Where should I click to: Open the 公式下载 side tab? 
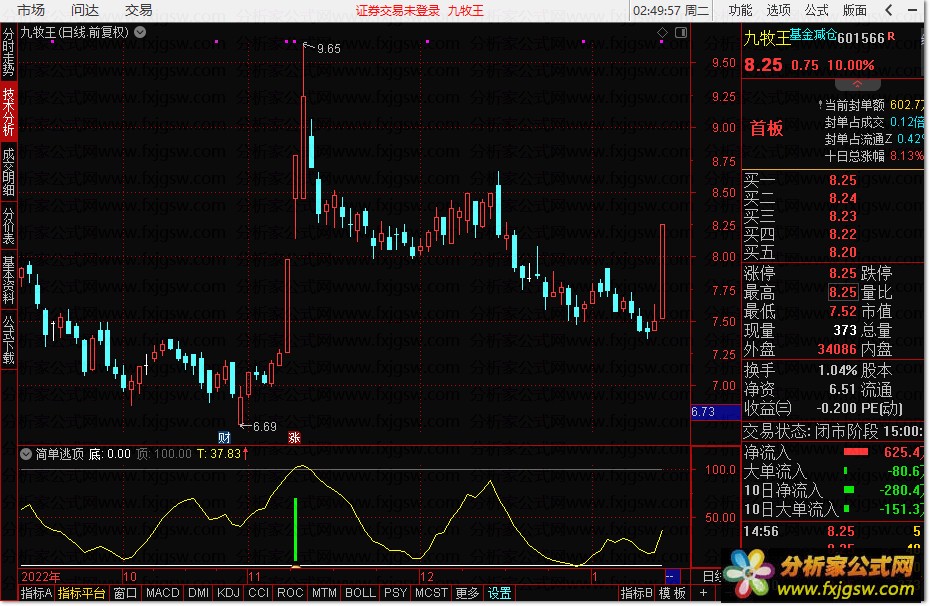(8, 340)
